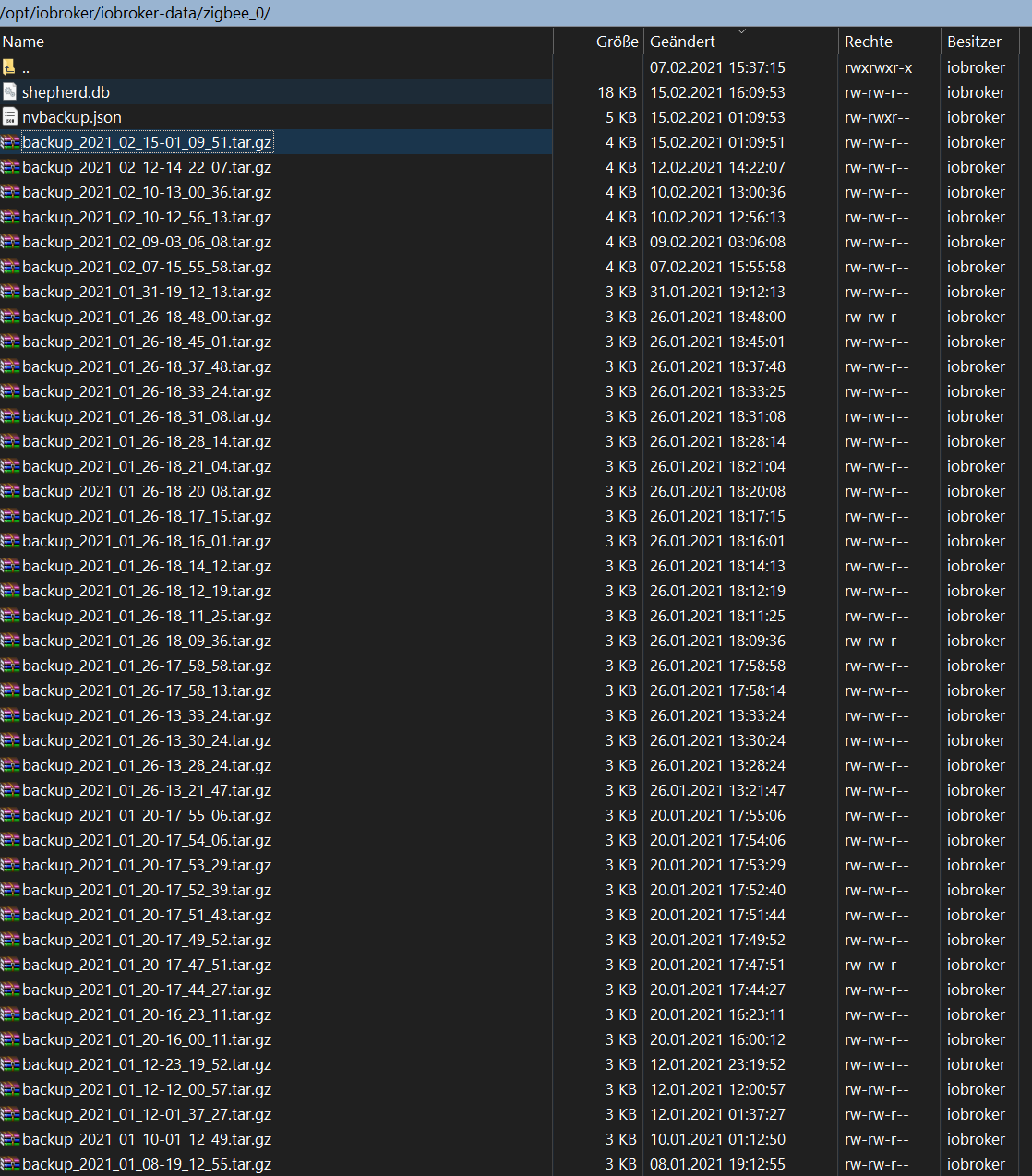The height and width of the screenshot is (1176, 1032).
Task: Click the path field /opt/iobroker/iobroker-data/zigbee_0/
Action: (x=516, y=13)
